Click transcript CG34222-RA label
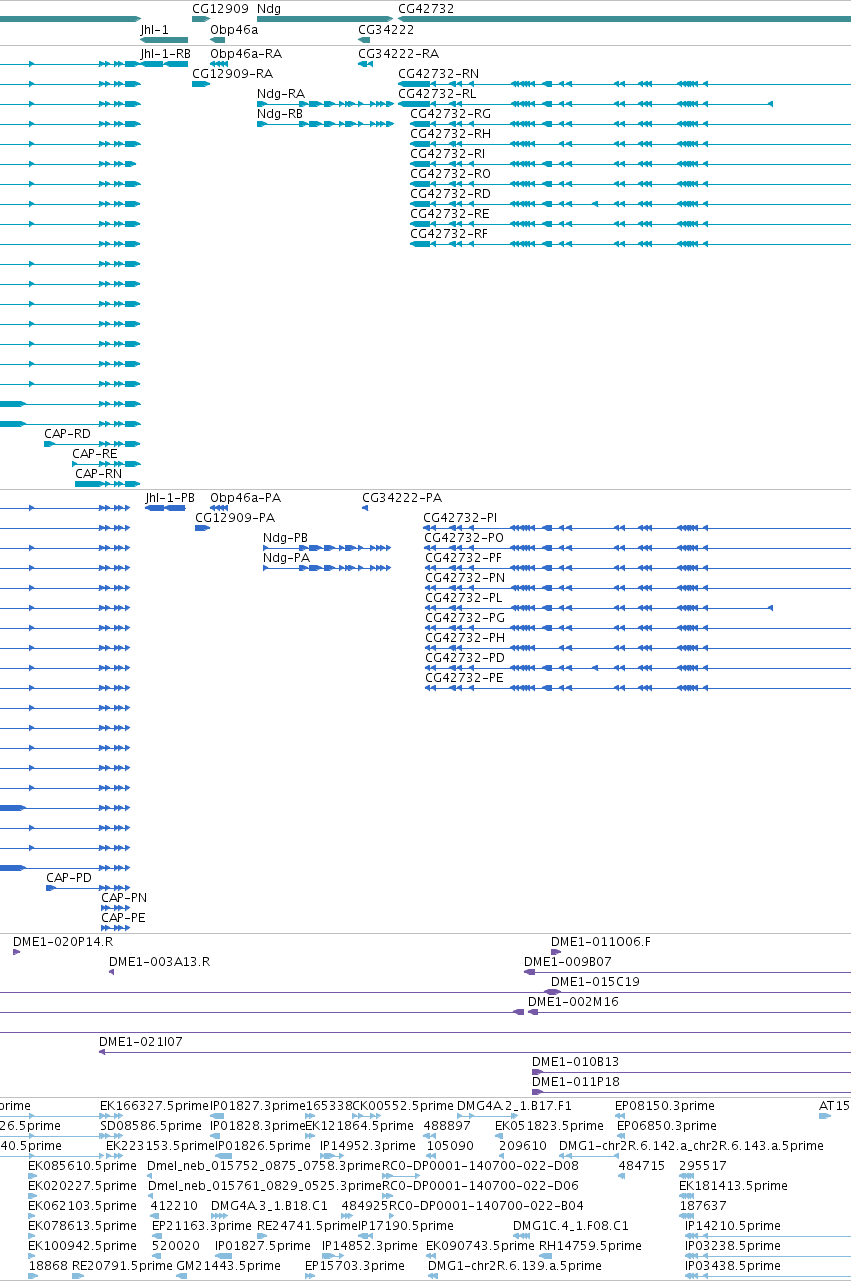Image resolution: width=851 pixels, height=1281 pixels. click(x=398, y=54)
